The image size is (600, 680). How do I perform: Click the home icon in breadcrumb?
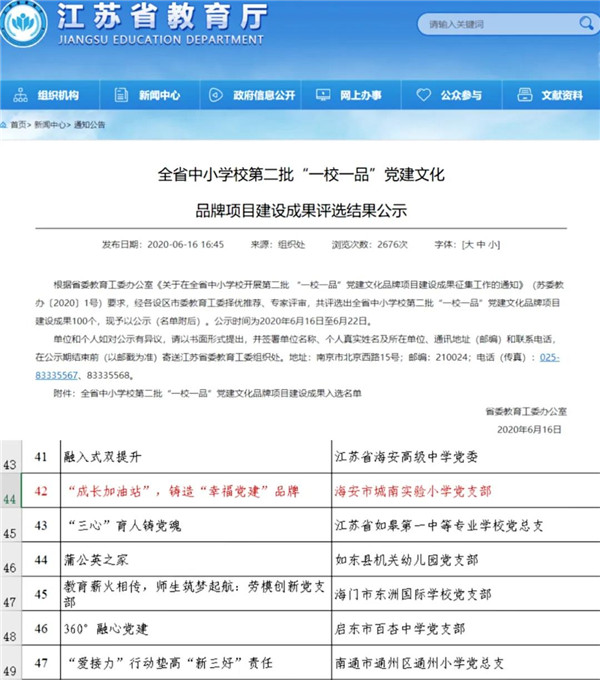coord(7,126)
